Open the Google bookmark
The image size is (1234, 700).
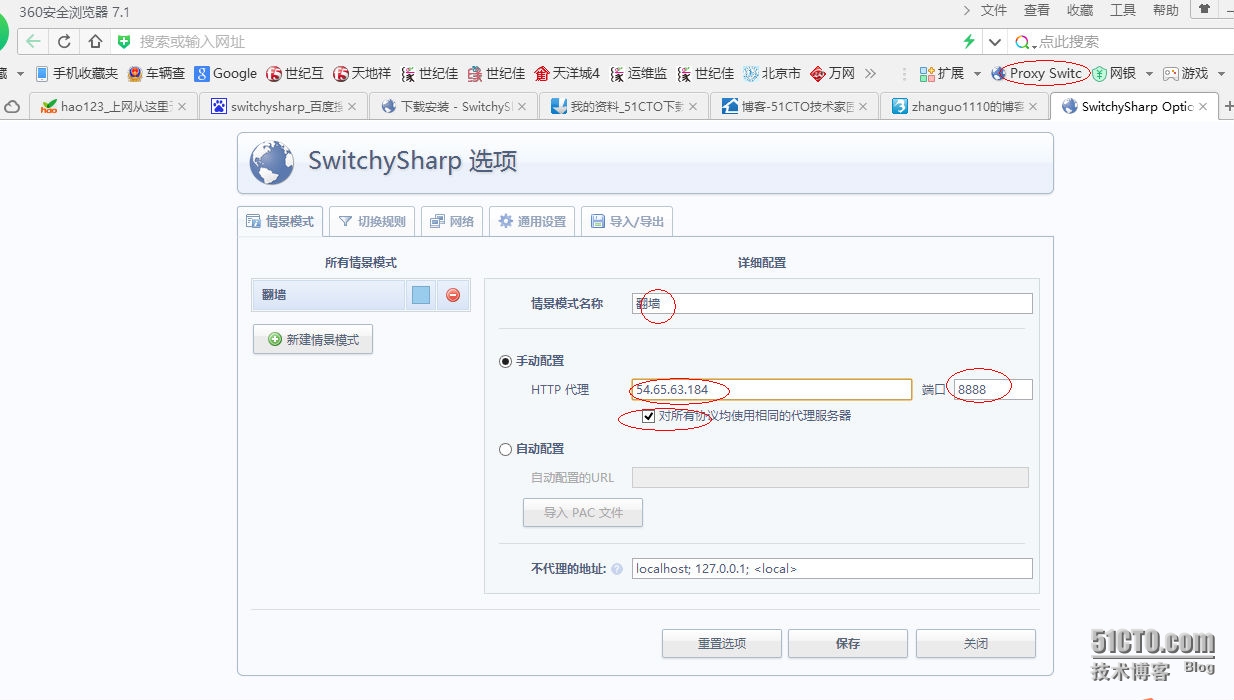(226, 73)
